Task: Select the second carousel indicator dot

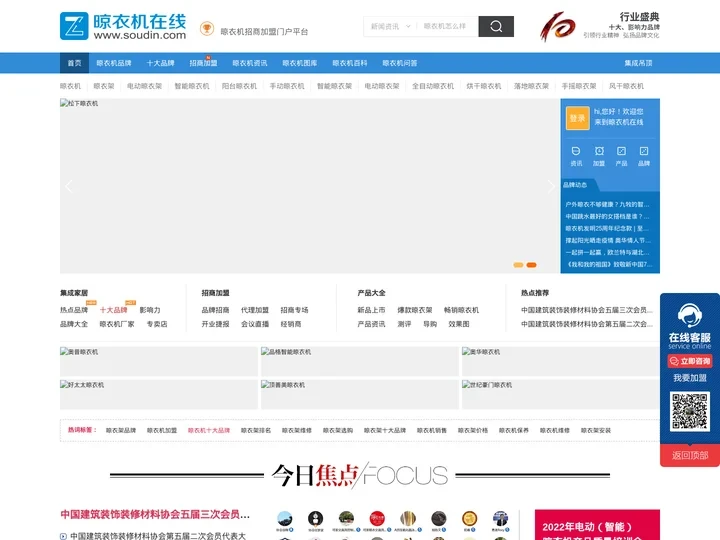Action: tap(531, 265)
